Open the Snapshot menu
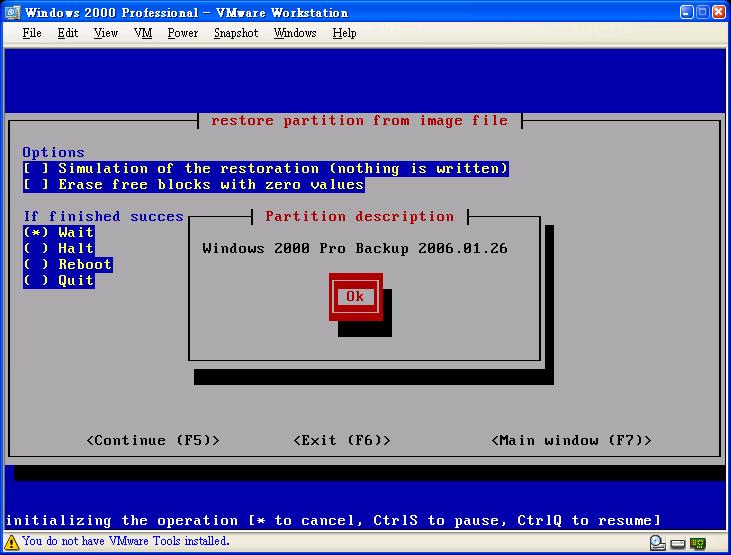Screen dimensions: 731x555 [236, 33]
